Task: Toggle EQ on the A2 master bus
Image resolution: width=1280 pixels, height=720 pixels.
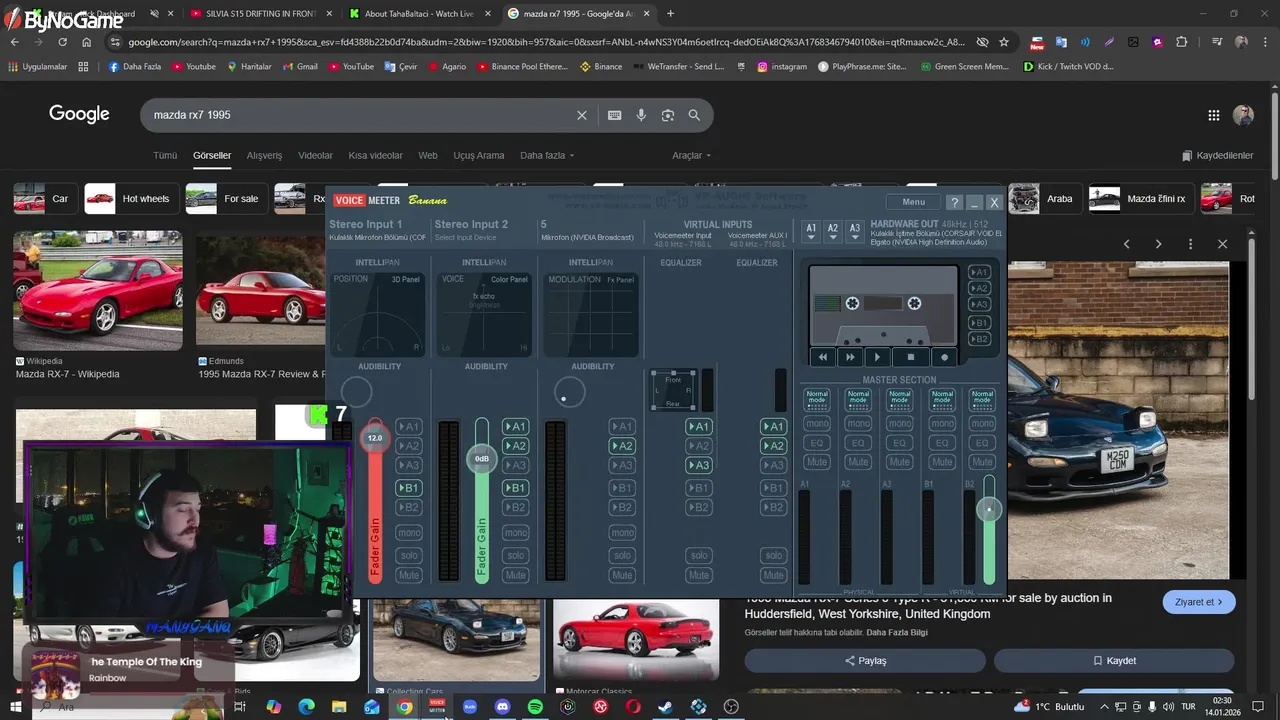Action: tap(858, 443)
